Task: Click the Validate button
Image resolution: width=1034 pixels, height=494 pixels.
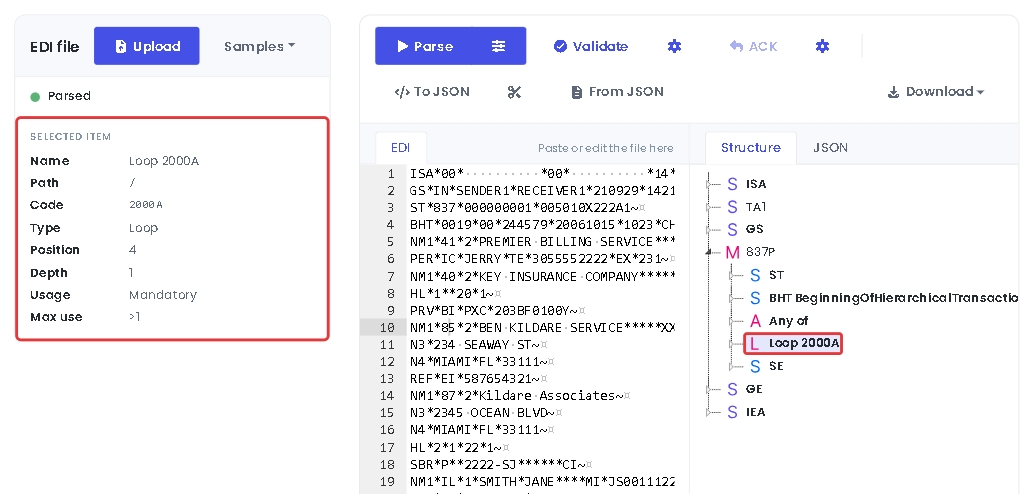Action: (x=590, y=46)
